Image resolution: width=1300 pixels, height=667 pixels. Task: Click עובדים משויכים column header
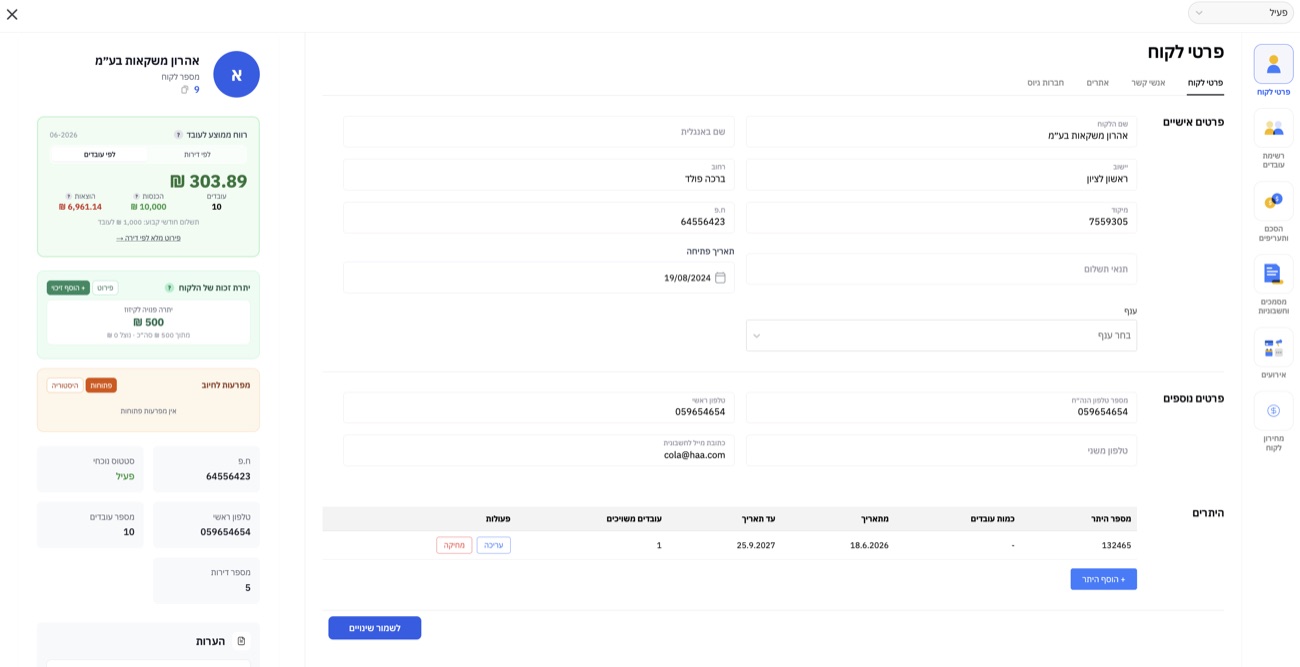tap(634, 519)
